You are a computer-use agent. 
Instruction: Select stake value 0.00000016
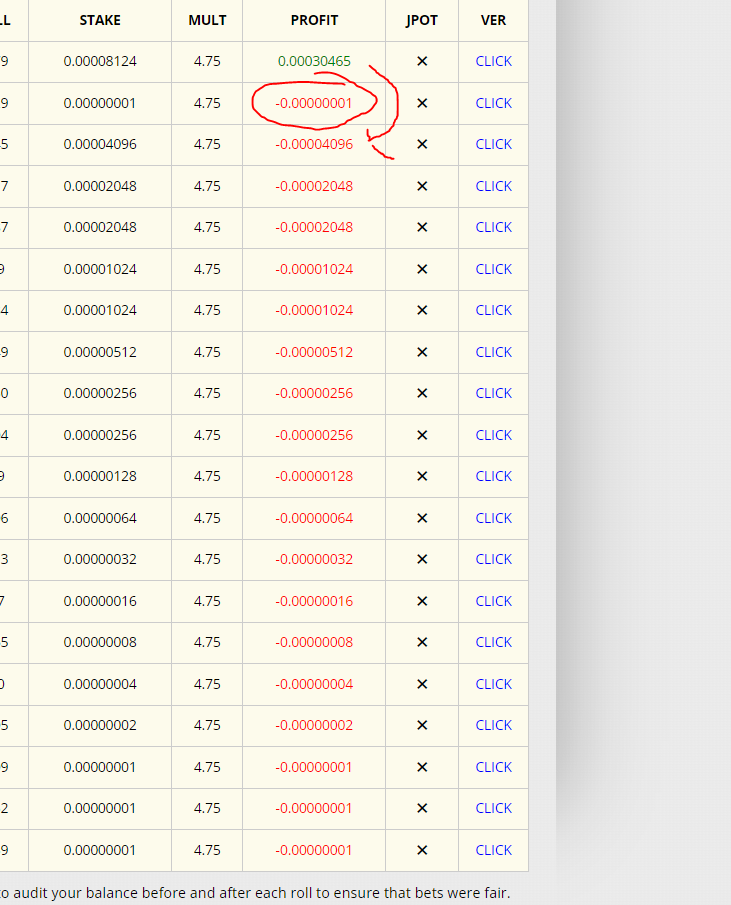pos(100,601)
